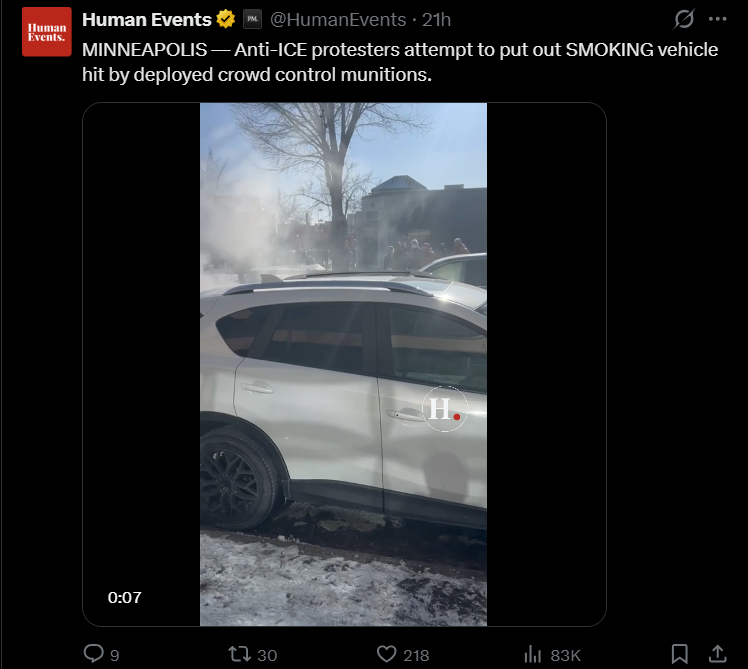The height and width of the screenshot is (669, 748).
Task: Click the Grok explain-post icon
Action: click(684, 19)
